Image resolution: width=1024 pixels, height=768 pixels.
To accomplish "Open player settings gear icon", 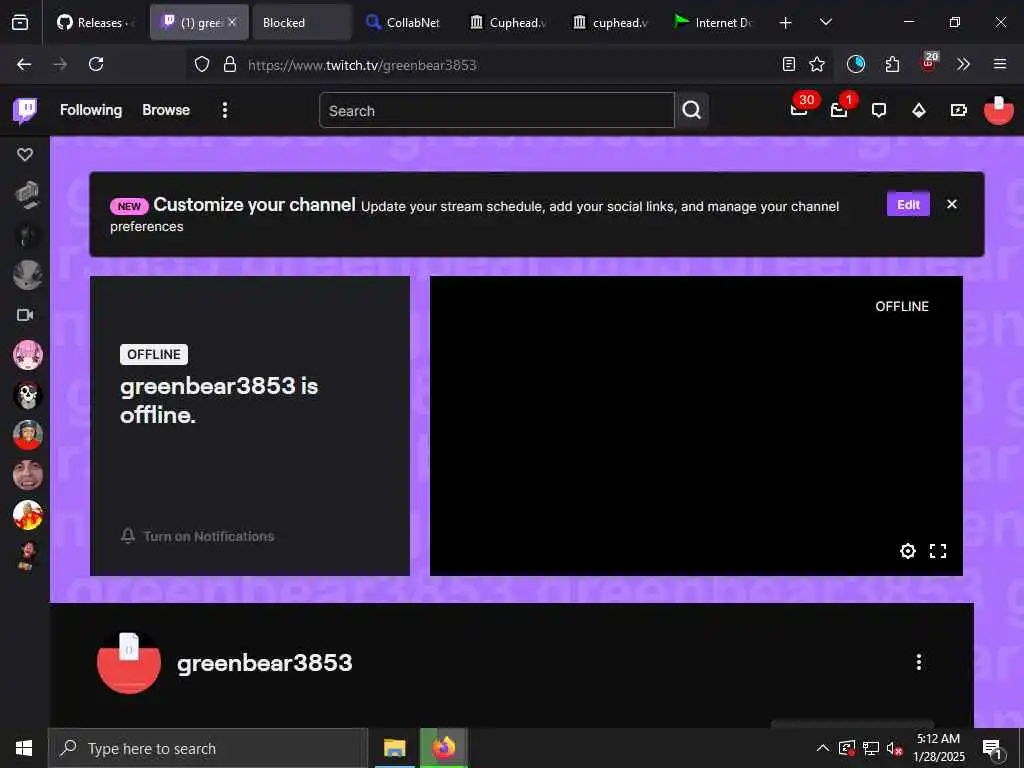I will (908, 551).
